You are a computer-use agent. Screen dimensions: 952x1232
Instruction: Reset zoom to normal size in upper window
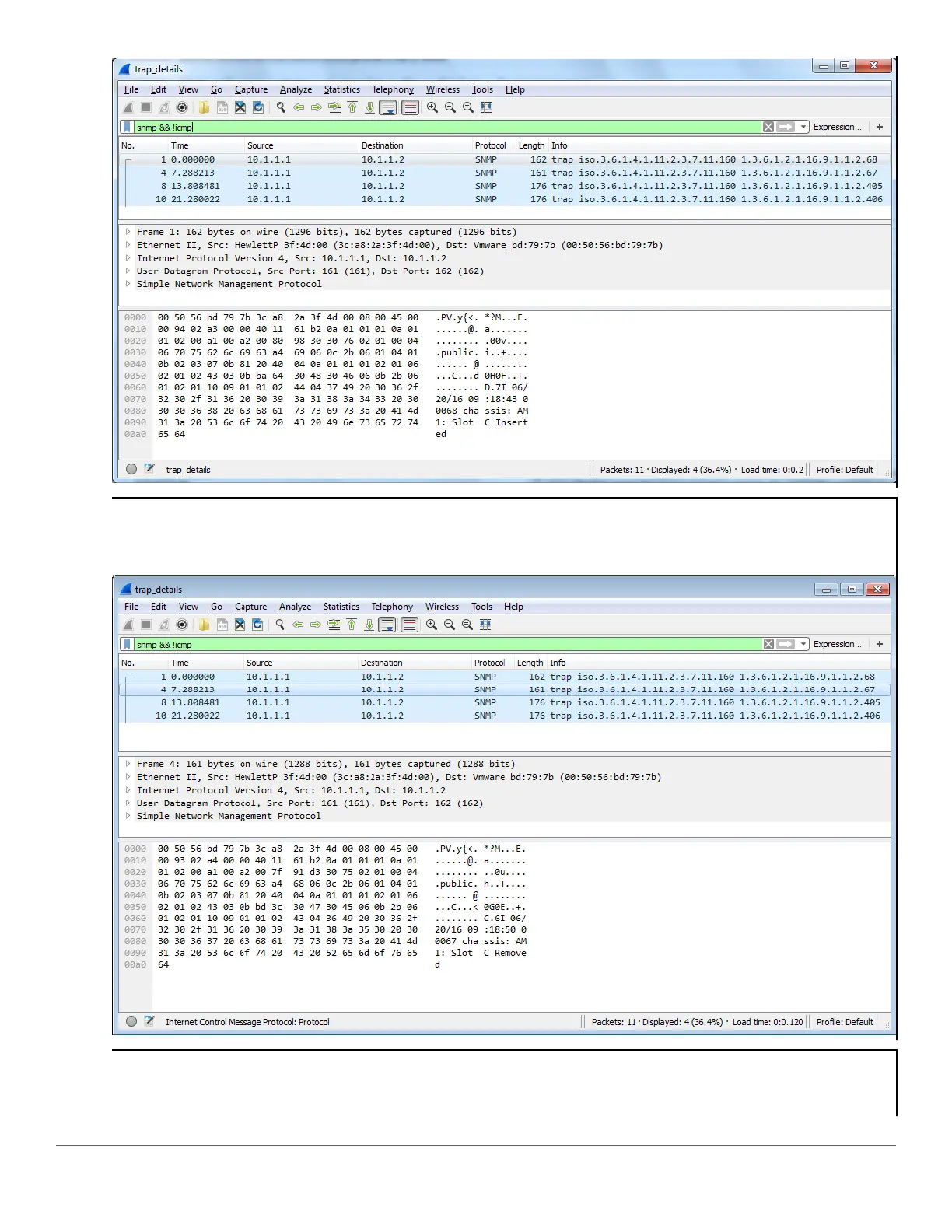468,107
